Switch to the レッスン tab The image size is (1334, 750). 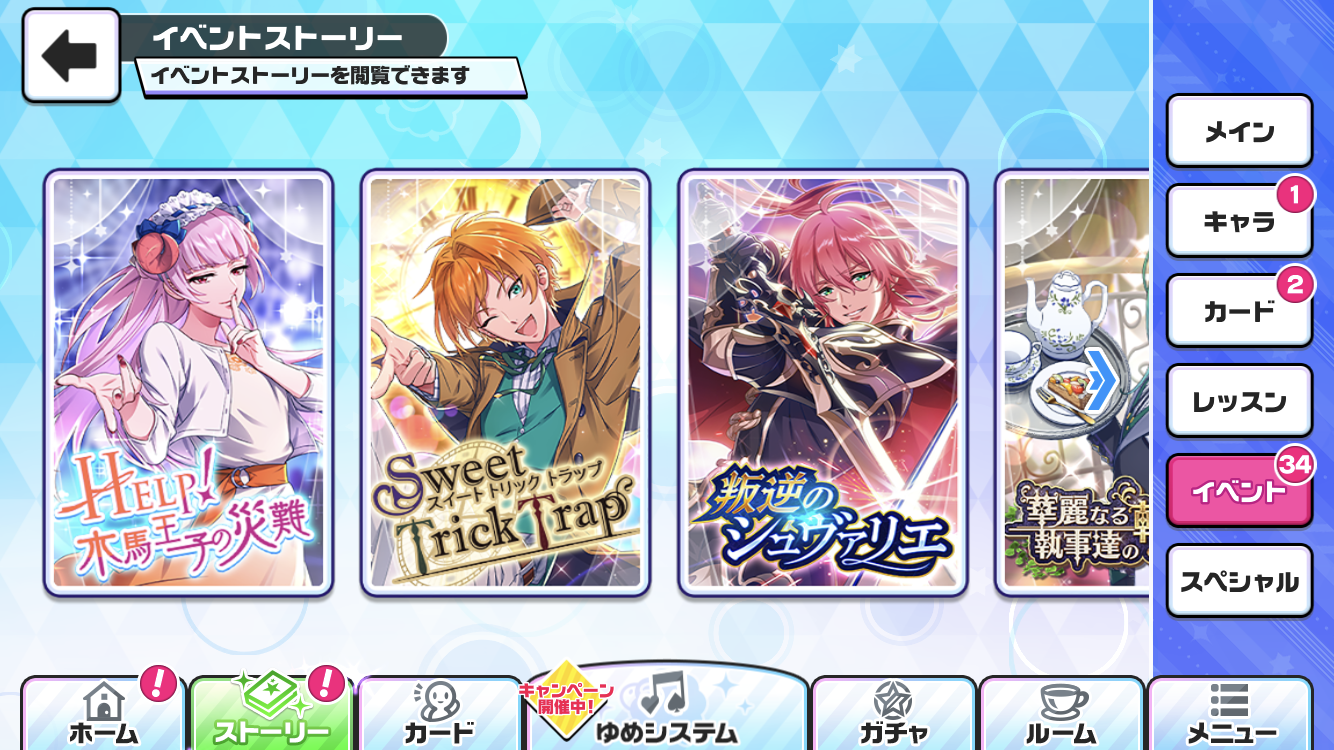[x=1239, y=401]
